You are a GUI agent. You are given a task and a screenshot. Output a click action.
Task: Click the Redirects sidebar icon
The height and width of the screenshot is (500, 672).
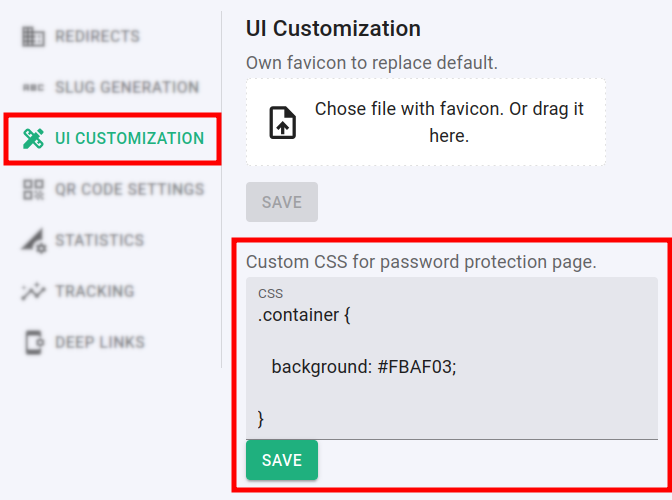click(33, 37)
